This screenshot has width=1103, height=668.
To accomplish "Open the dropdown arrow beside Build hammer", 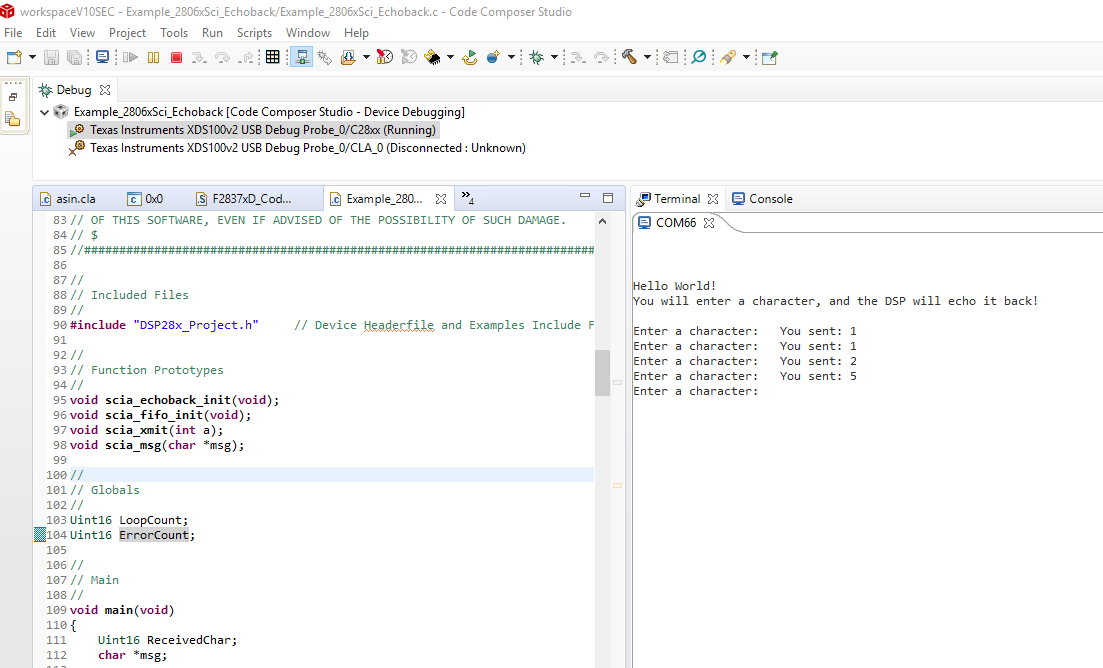I will tap(647, 58).
